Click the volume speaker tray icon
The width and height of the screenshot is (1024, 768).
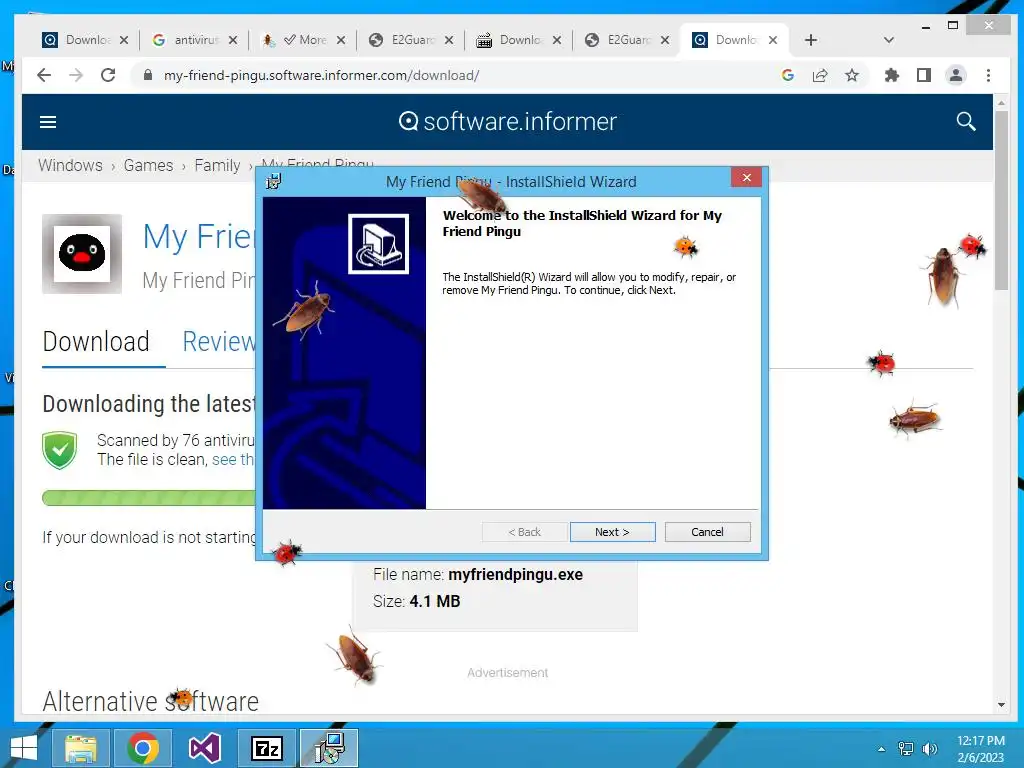click(x=930, y=749)
